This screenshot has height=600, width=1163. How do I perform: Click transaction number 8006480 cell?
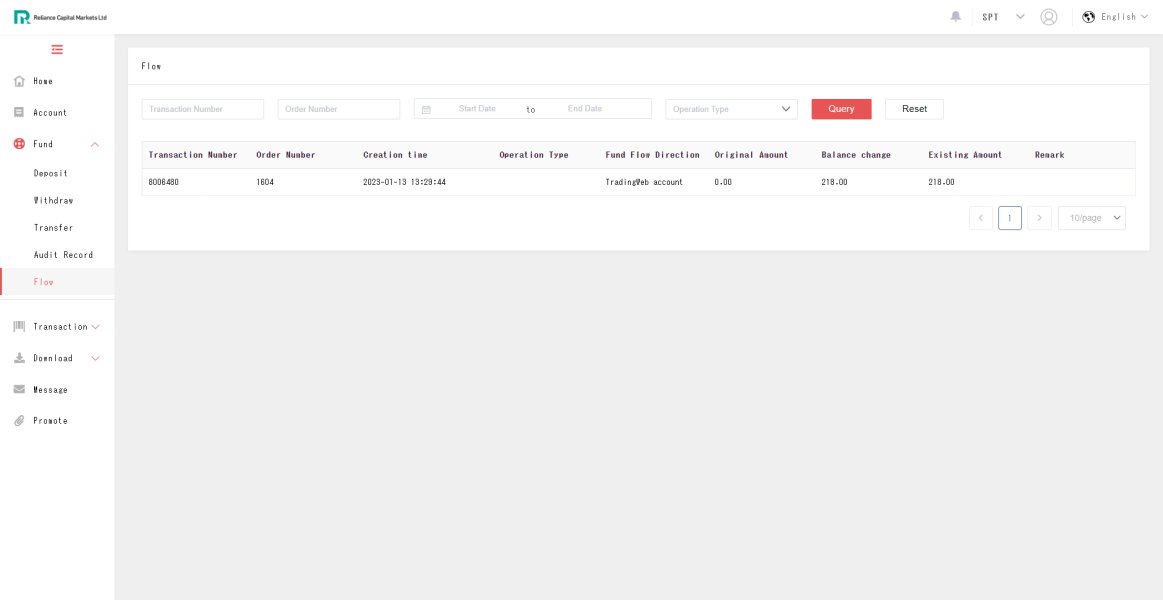pyautogui.click(x=163, y=182)
